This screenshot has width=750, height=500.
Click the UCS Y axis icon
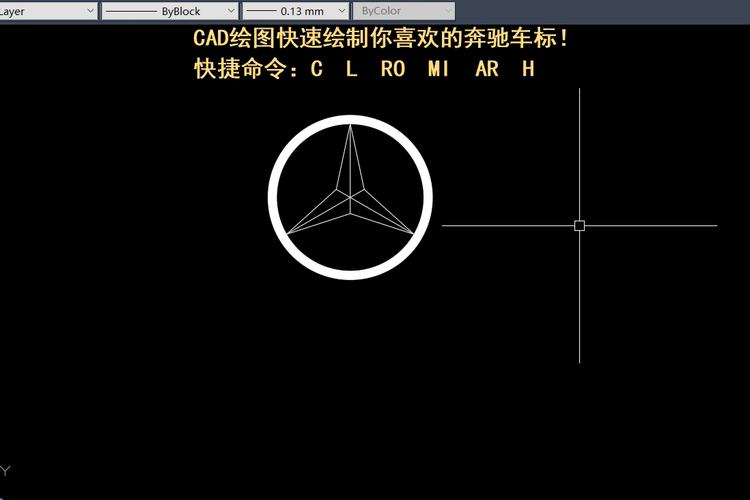point(5,470)
